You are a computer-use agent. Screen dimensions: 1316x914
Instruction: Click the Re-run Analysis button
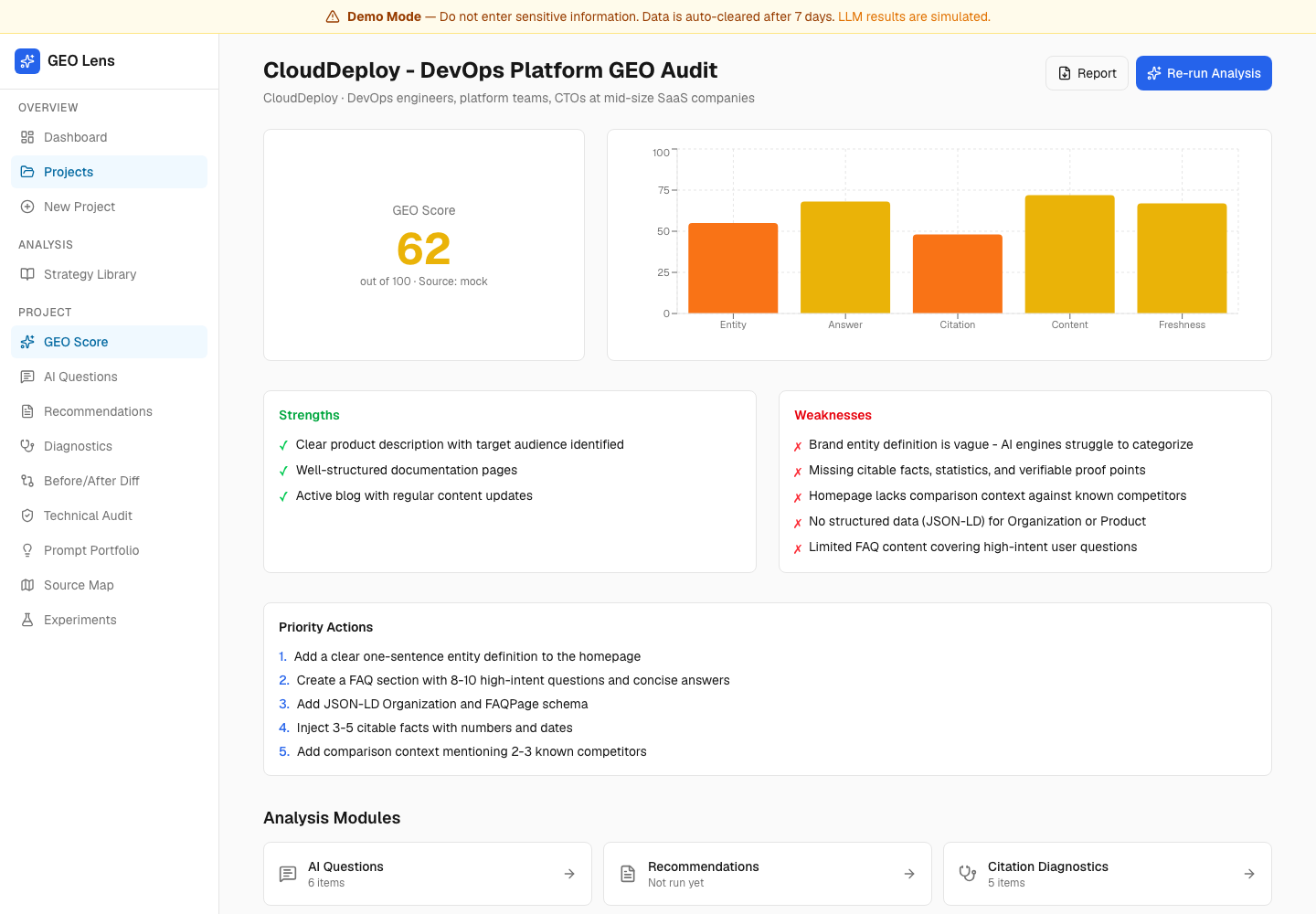point(1204,73)
